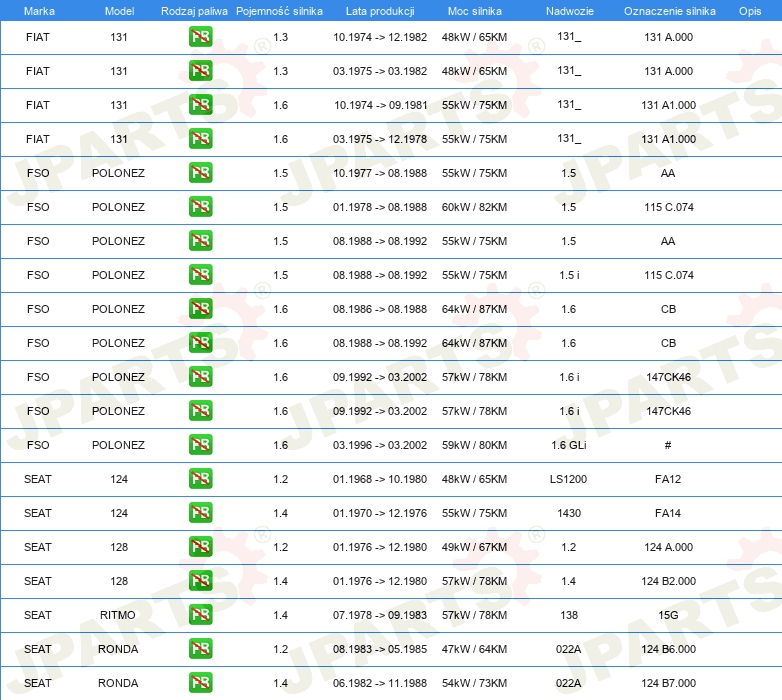The image size is (782, 700).
Task: Click fuel icon in SEAT 124 FA12 row
Action: [x=200, y=479]
